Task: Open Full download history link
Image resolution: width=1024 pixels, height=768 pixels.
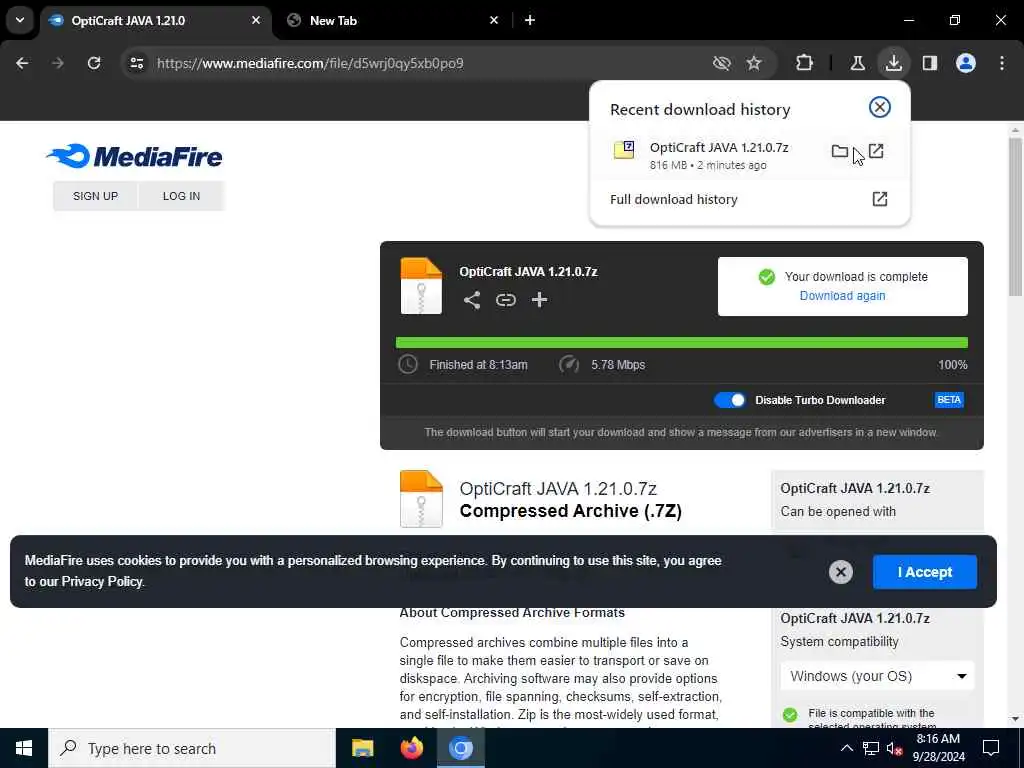Action: 673,199
